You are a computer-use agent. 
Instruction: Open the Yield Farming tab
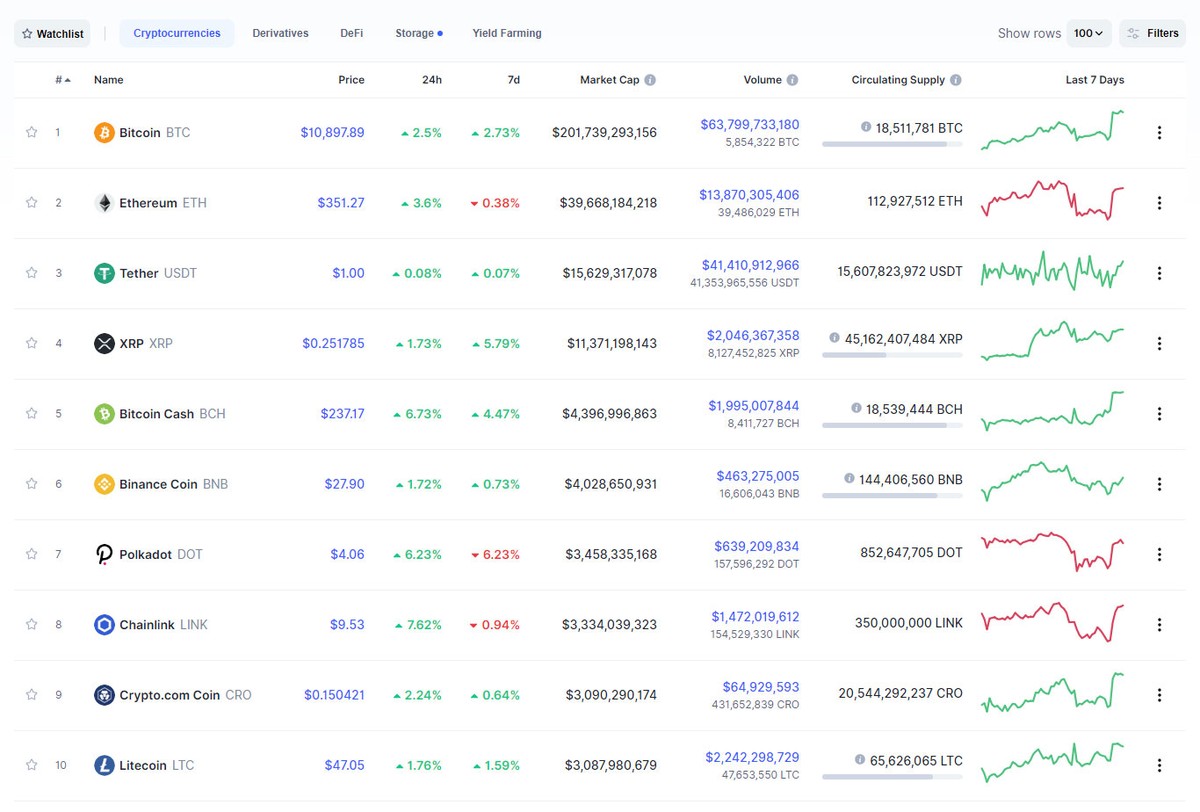pyautogui.click(x=506, y=32)
